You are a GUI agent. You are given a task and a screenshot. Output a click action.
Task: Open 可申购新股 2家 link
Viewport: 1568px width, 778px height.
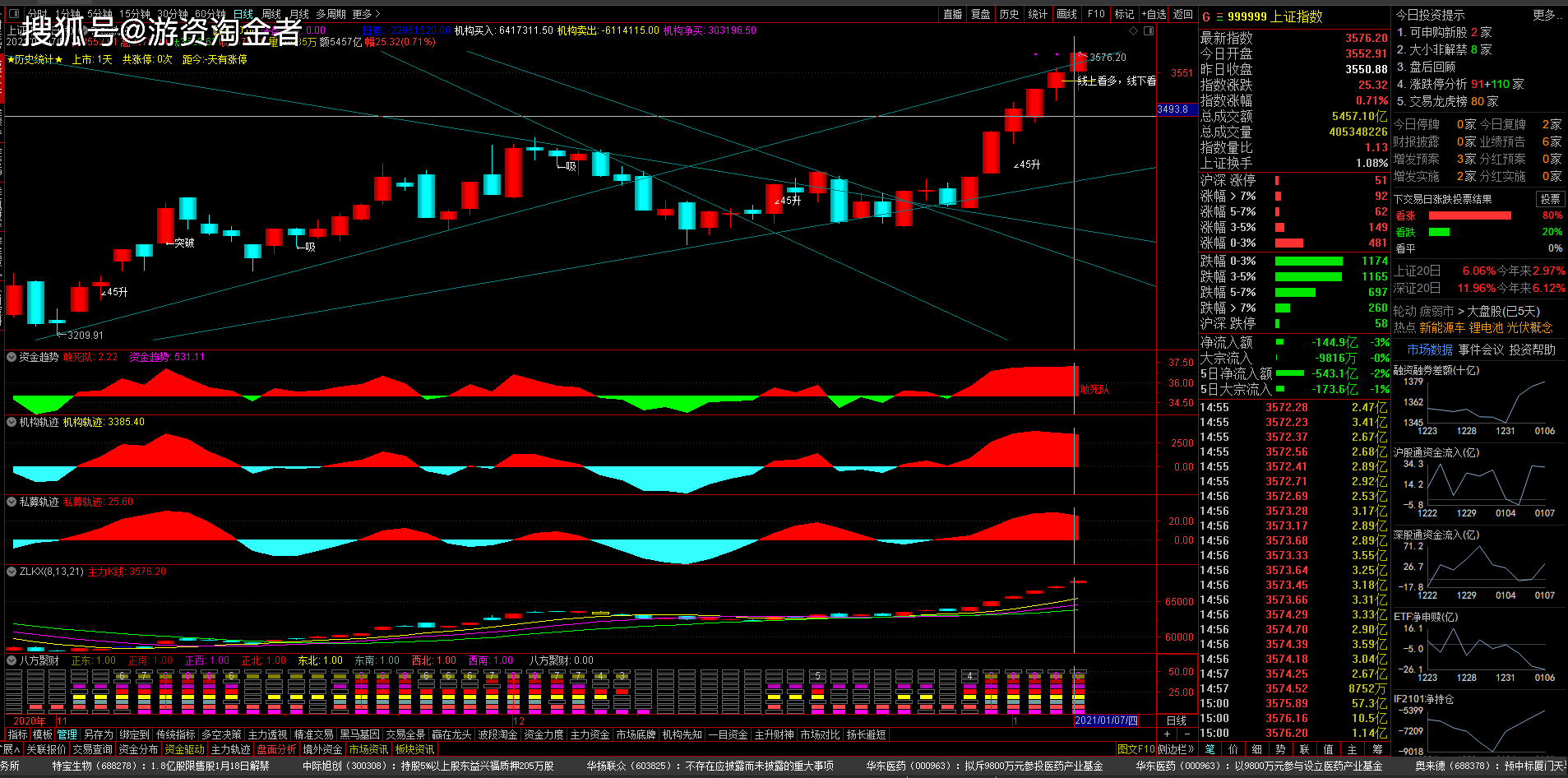[x=1443, y=32]
